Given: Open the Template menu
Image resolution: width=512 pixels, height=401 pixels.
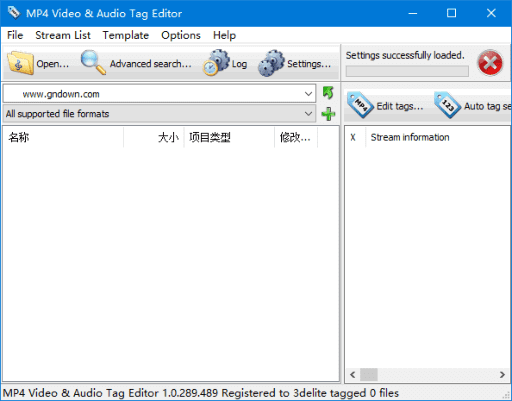Looking at the screenshot, I should (x=126, y=35).
